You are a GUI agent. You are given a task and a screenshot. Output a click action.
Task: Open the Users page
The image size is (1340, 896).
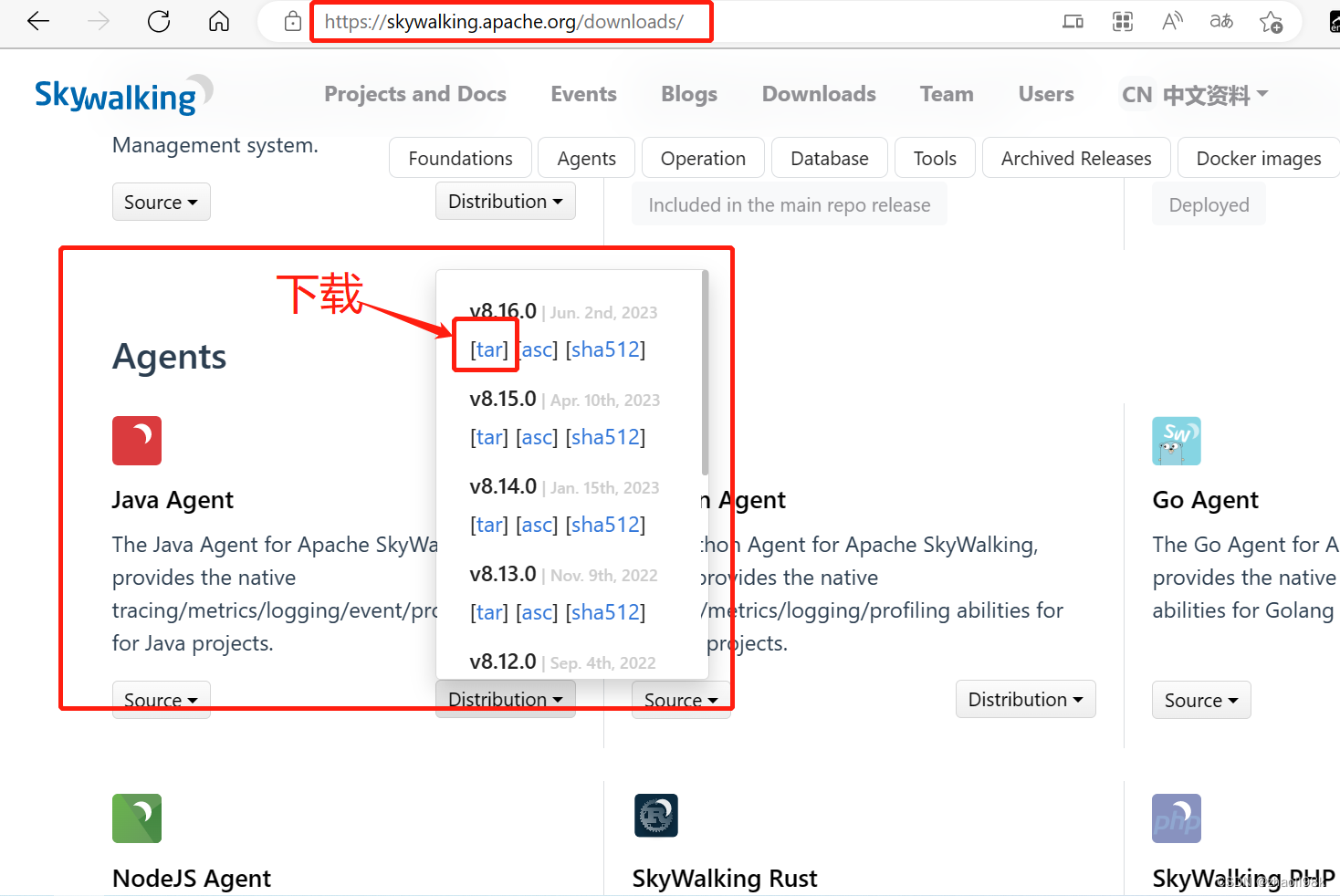[1046, 94]
